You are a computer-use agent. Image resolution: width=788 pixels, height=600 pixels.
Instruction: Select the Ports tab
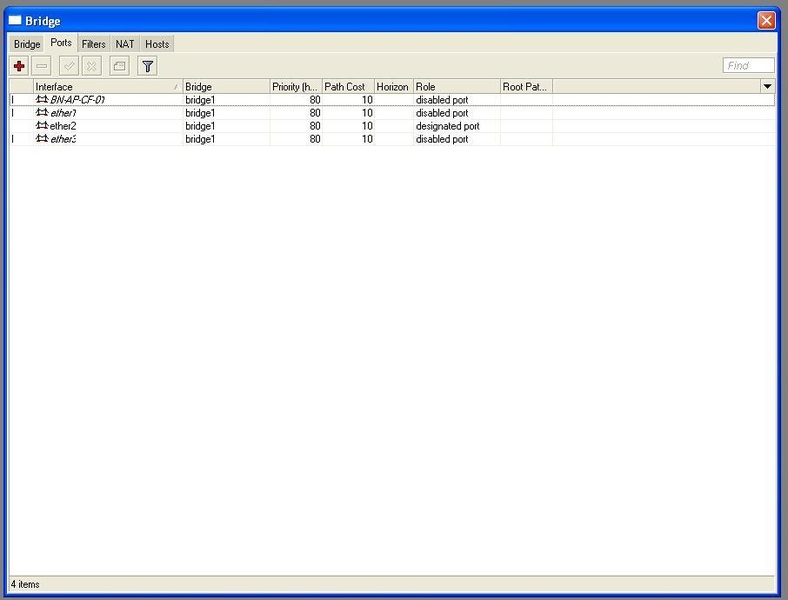pyautogui.click(x=61, y=43)
